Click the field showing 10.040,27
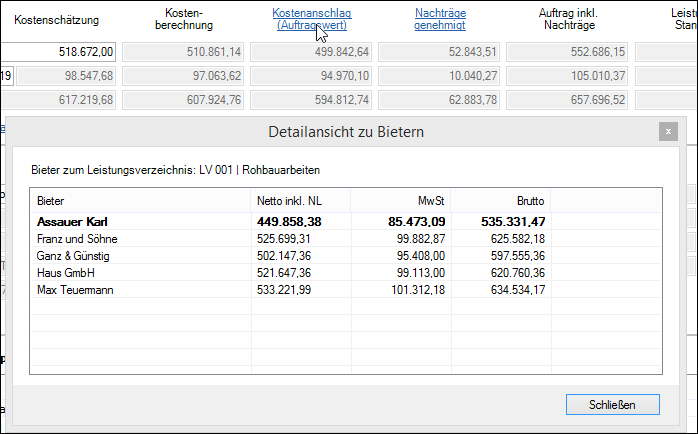 439,76
